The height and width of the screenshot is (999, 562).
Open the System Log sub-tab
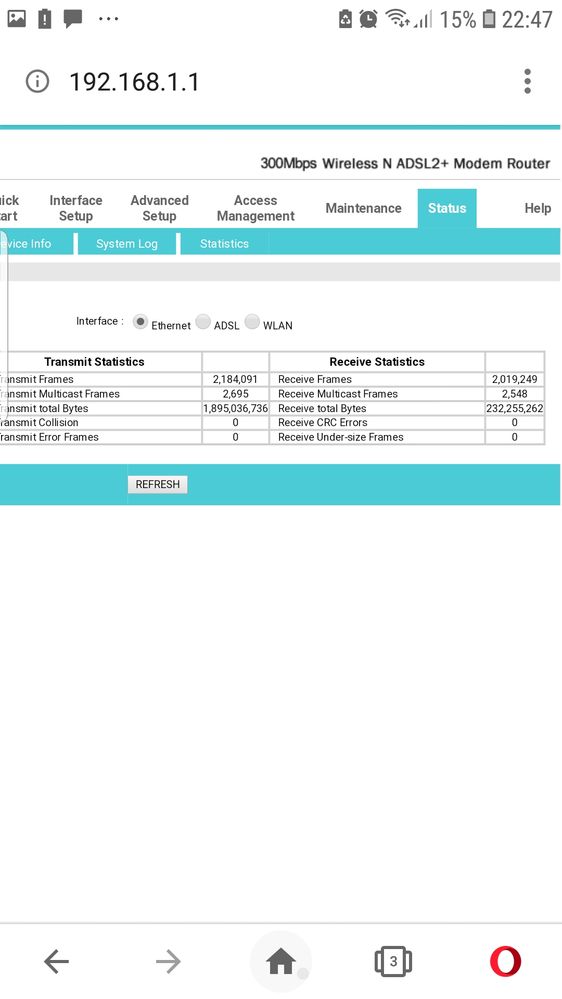point(127,243)
